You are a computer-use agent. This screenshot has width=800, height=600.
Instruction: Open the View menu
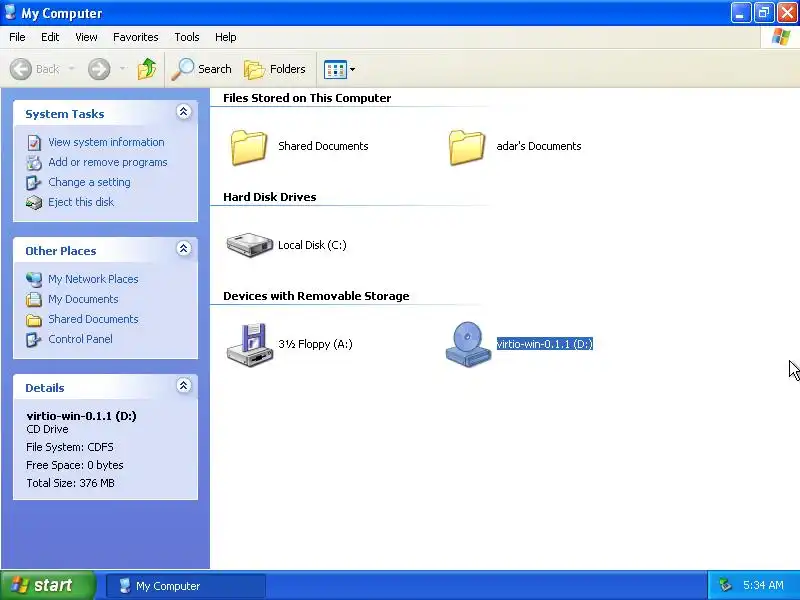[x=86, y=37]
